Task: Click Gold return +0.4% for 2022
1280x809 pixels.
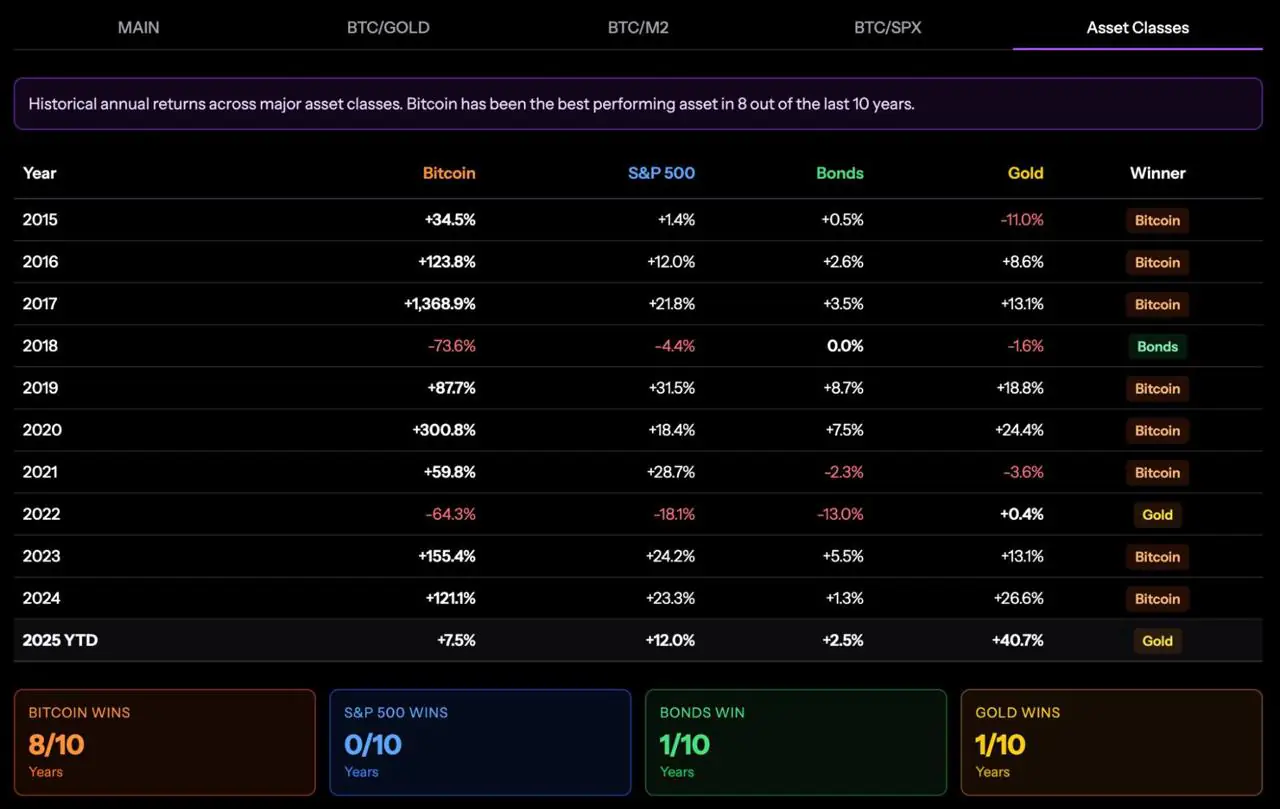Action: click(1022, 514)
